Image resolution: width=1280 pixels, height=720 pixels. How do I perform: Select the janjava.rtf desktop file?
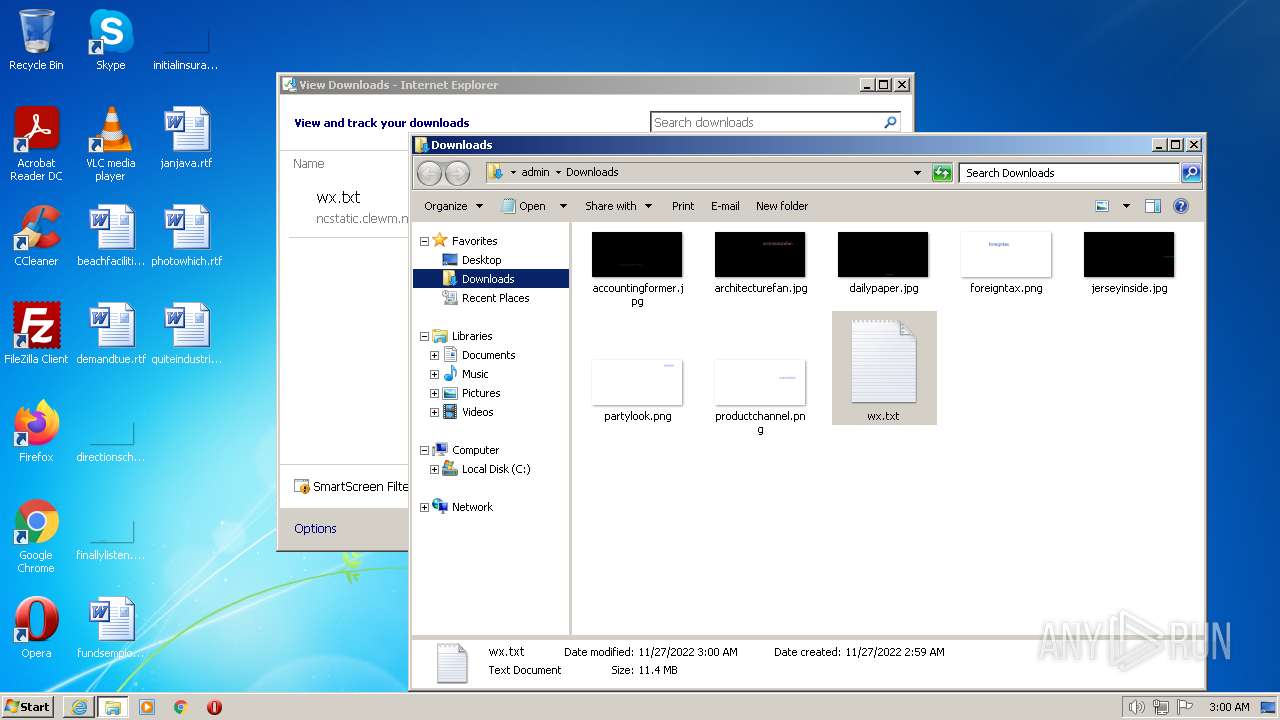186,138
